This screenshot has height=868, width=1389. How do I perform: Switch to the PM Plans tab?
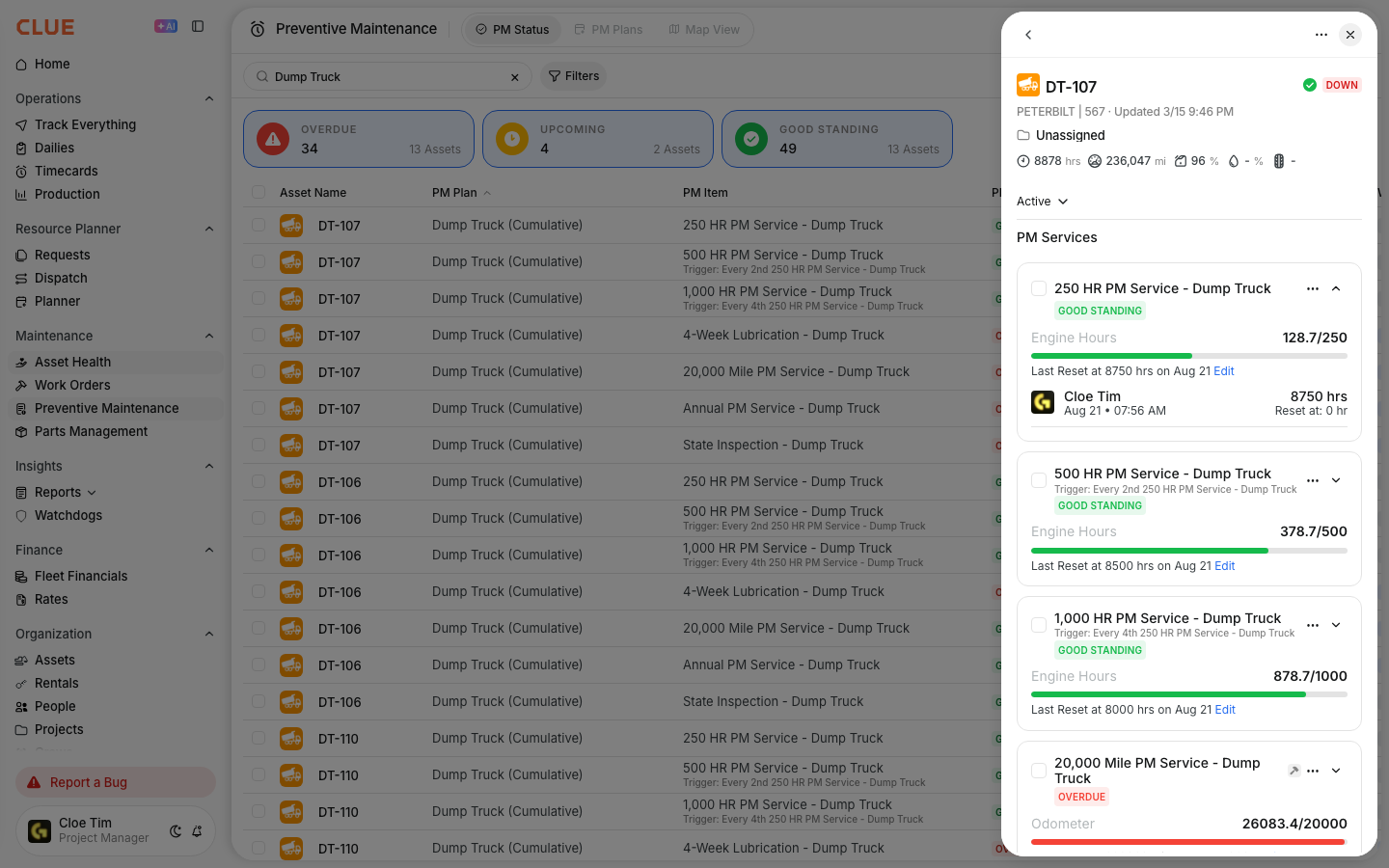pos(609,30)
